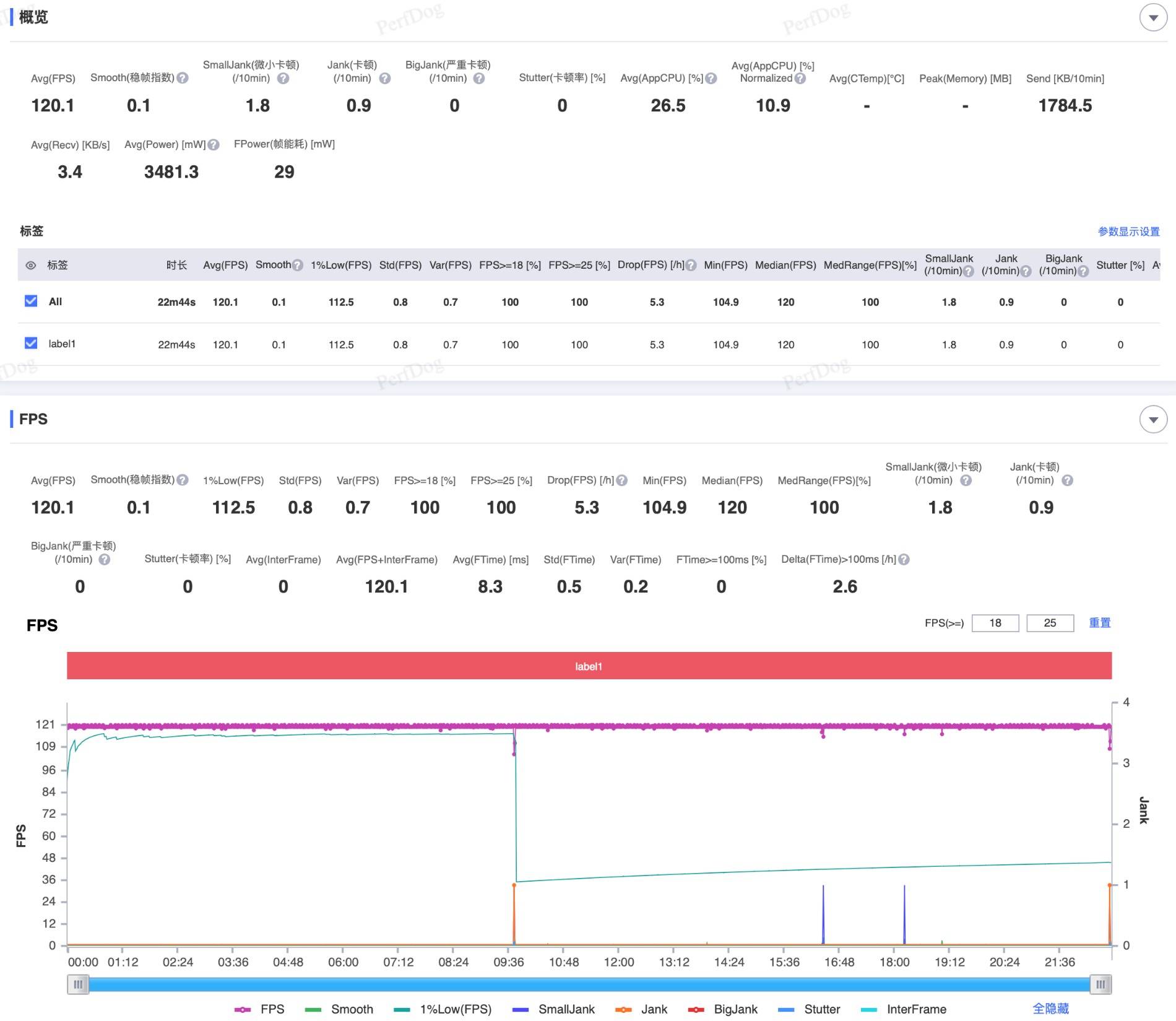Screen dimensions: 1176x1021
Task: Toggle the 1%Low(FPS) legend series
Action: point(442,1009)
